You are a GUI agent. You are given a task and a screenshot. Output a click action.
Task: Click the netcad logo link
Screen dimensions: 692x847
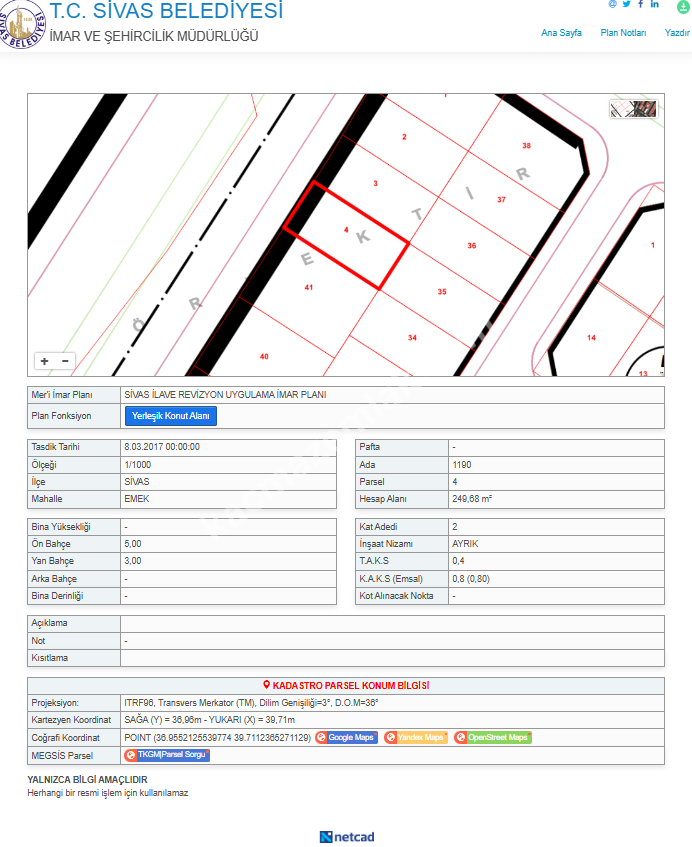pos(346,836)
